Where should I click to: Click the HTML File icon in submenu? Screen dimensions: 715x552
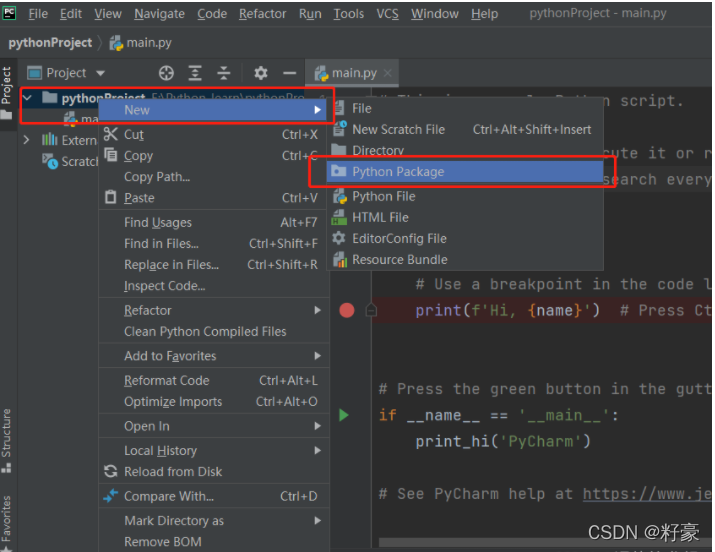tap(339, 217)
